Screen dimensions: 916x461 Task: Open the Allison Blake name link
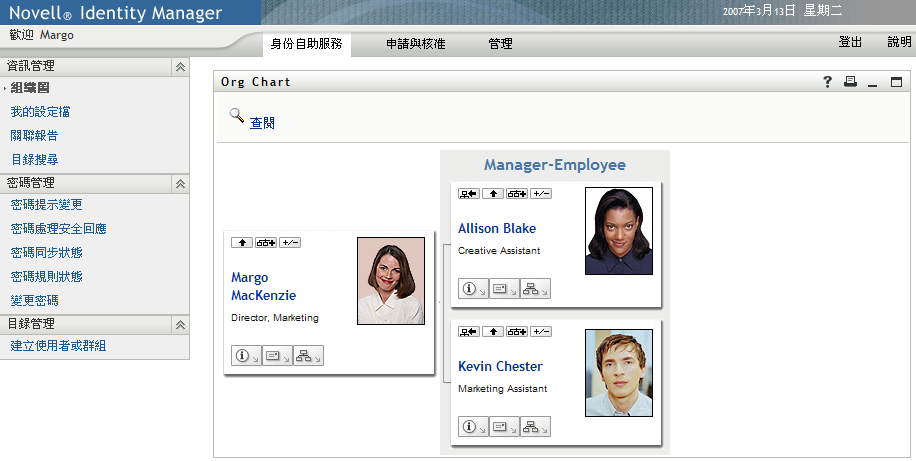point(498,228)
